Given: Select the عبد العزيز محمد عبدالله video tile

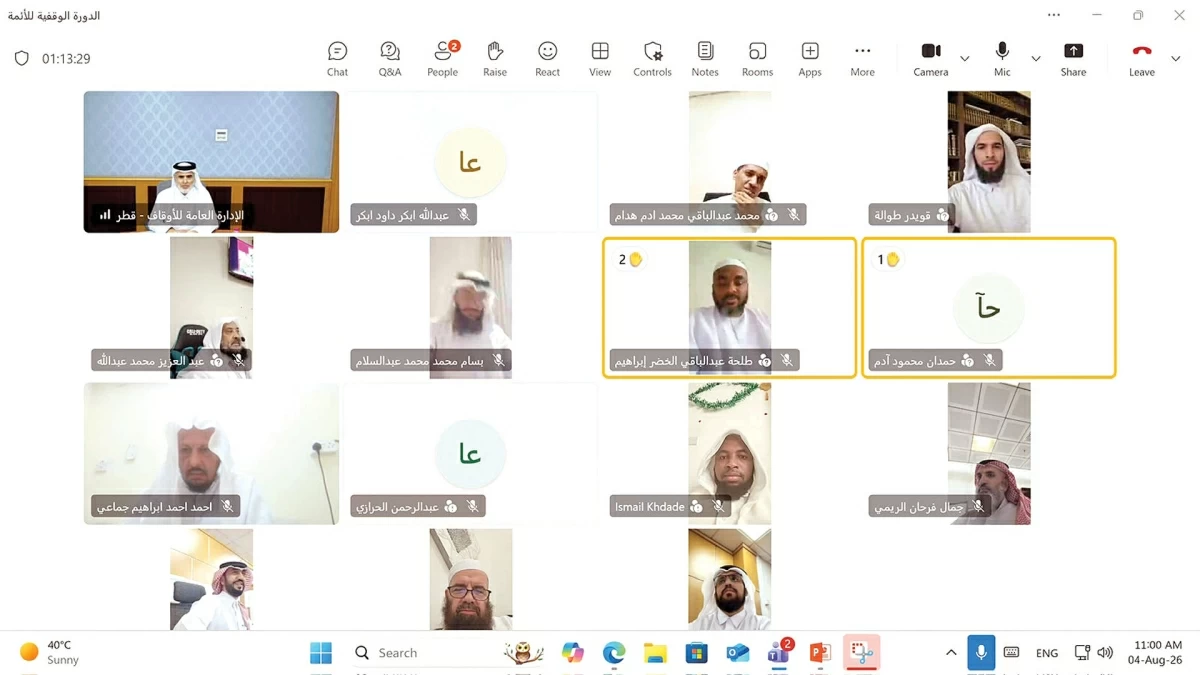Looking at the screenshot, I should point(211,308).
